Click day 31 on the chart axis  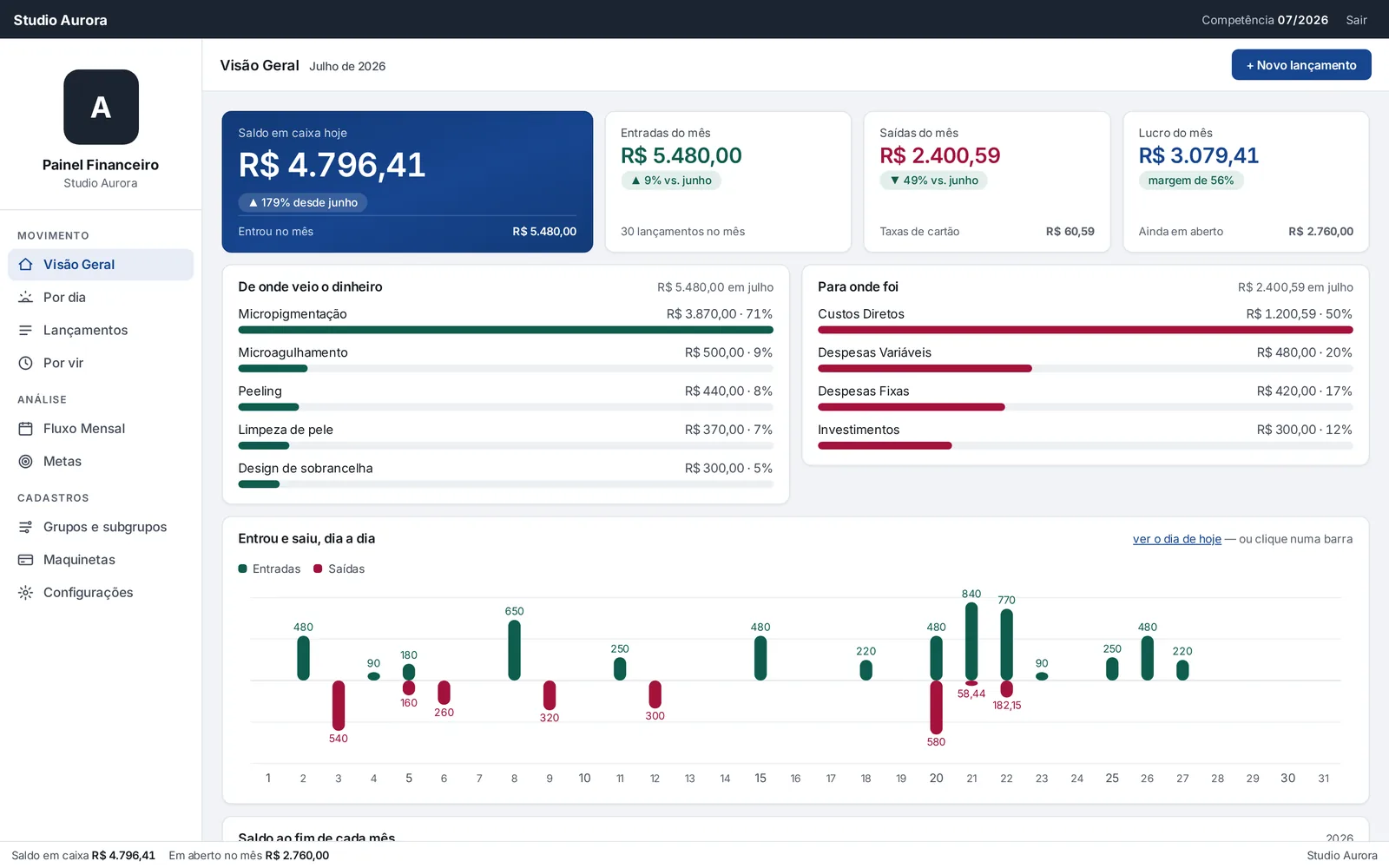[x=1323, y=779]
